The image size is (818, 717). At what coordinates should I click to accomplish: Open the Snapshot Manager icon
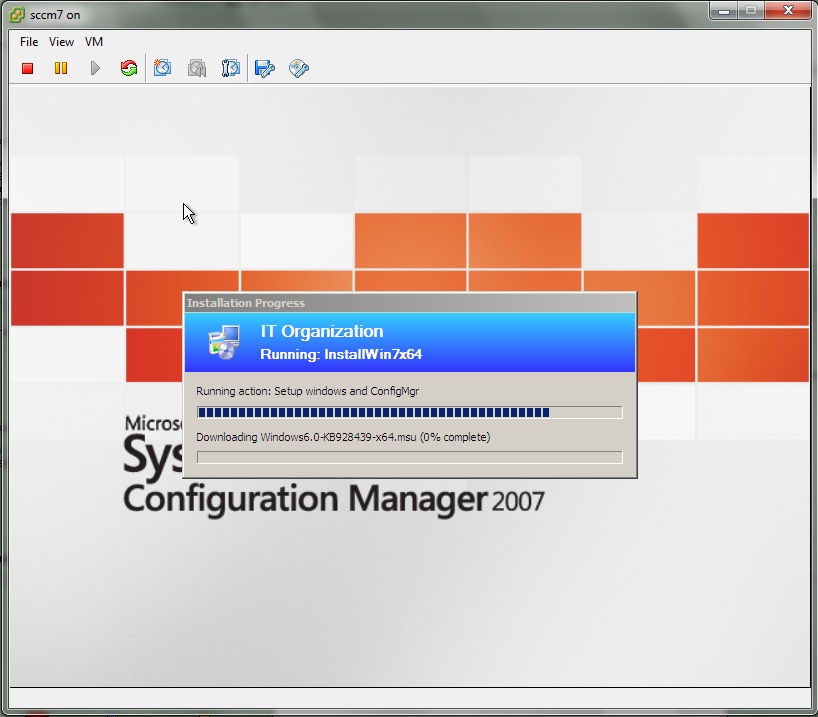tap(231, 68)
